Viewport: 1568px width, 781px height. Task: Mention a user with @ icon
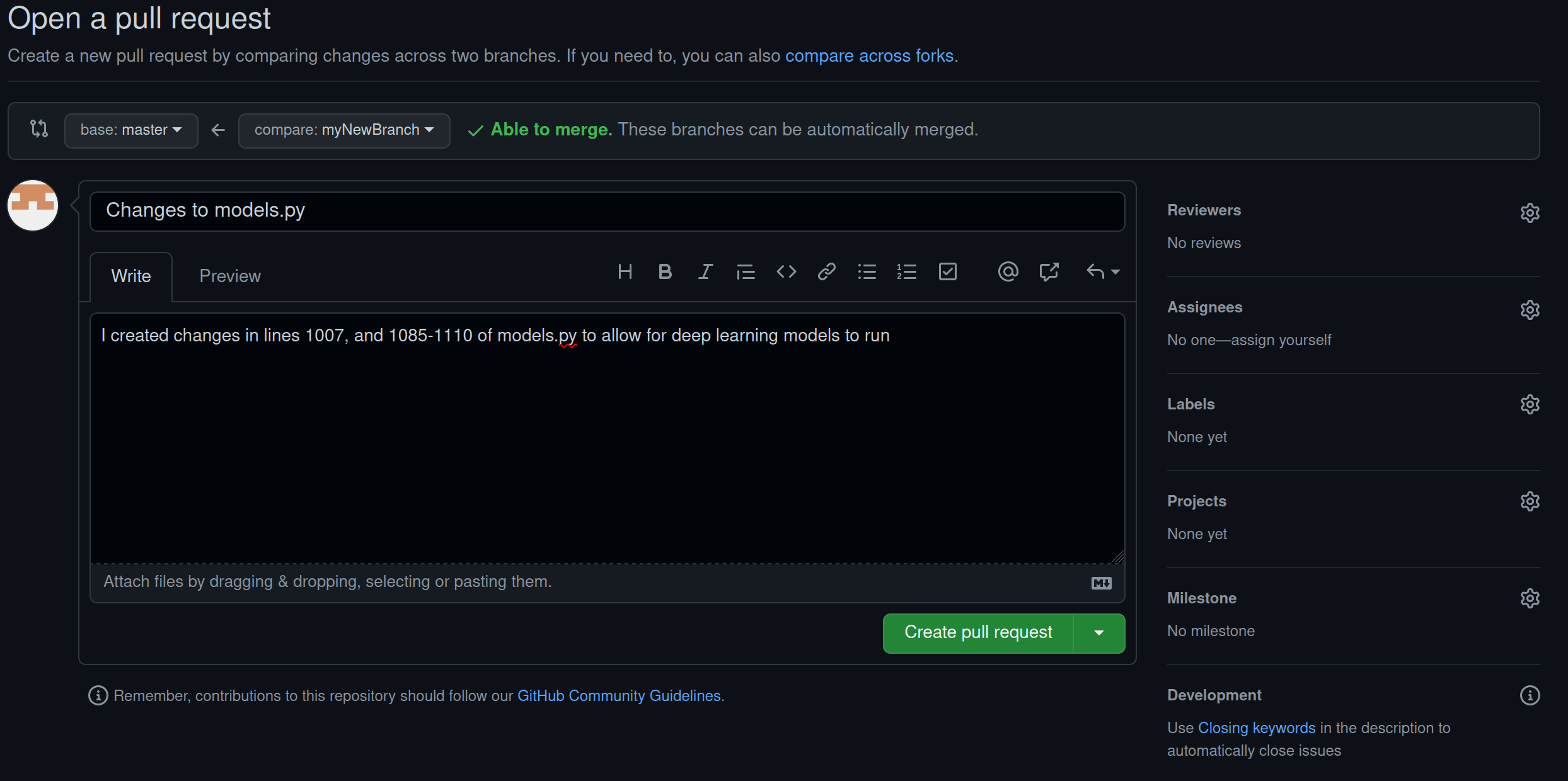tap(1008, 272)
